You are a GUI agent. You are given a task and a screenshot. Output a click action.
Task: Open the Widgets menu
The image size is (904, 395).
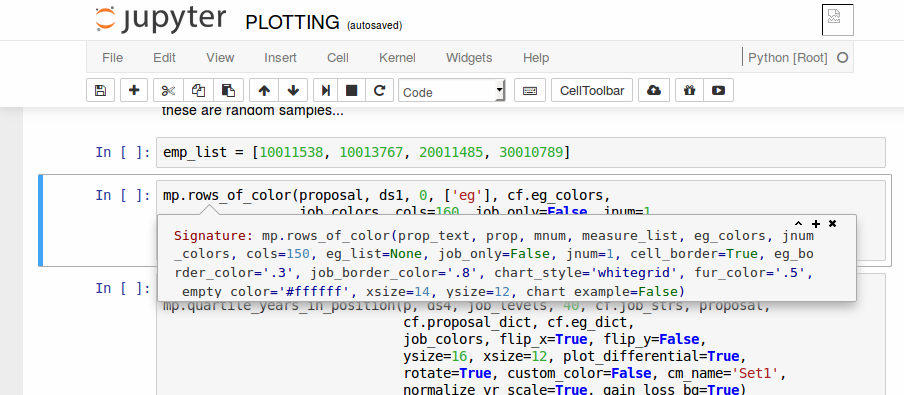469,58
